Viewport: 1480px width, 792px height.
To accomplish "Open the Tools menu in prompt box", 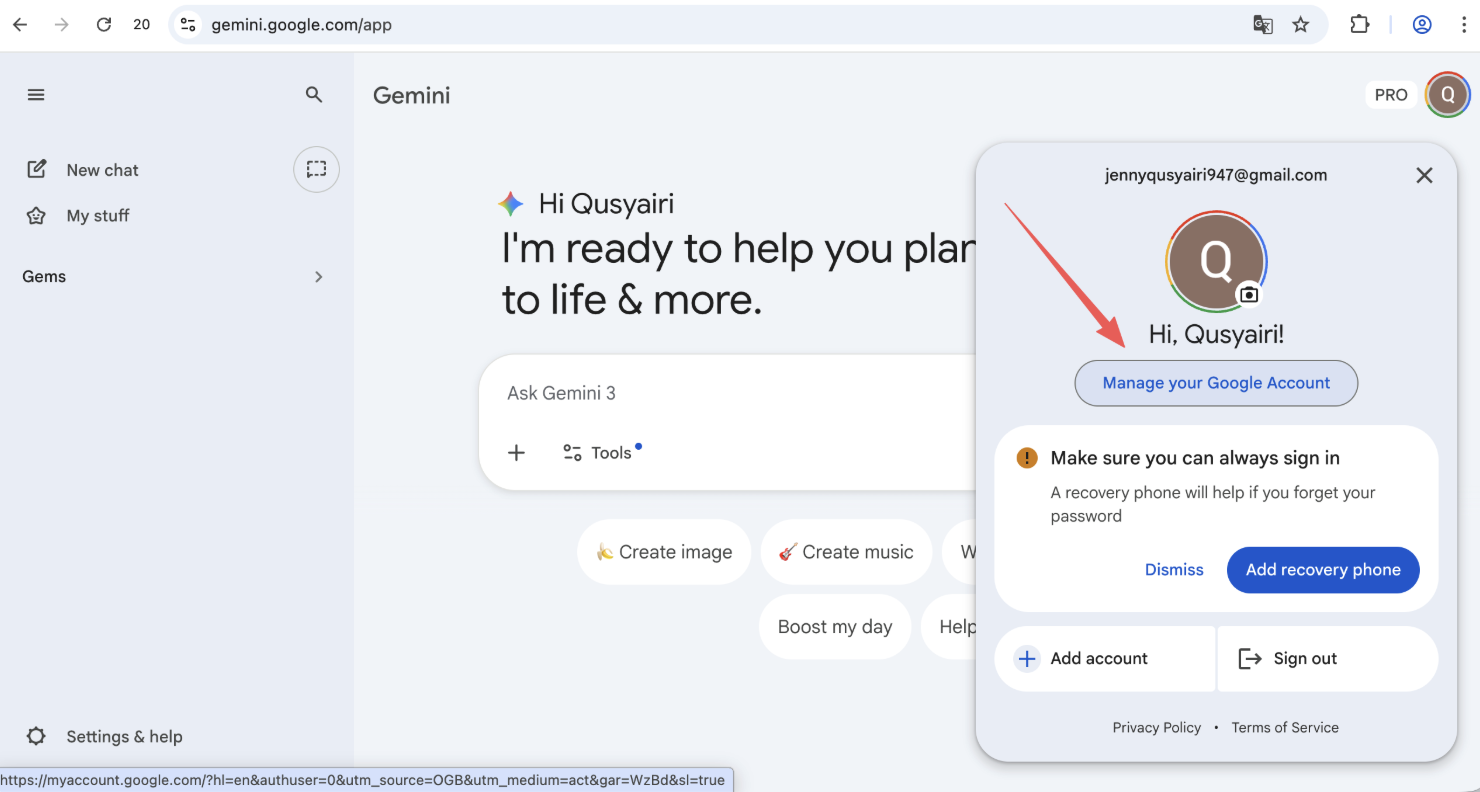I will tap(602, 453).
